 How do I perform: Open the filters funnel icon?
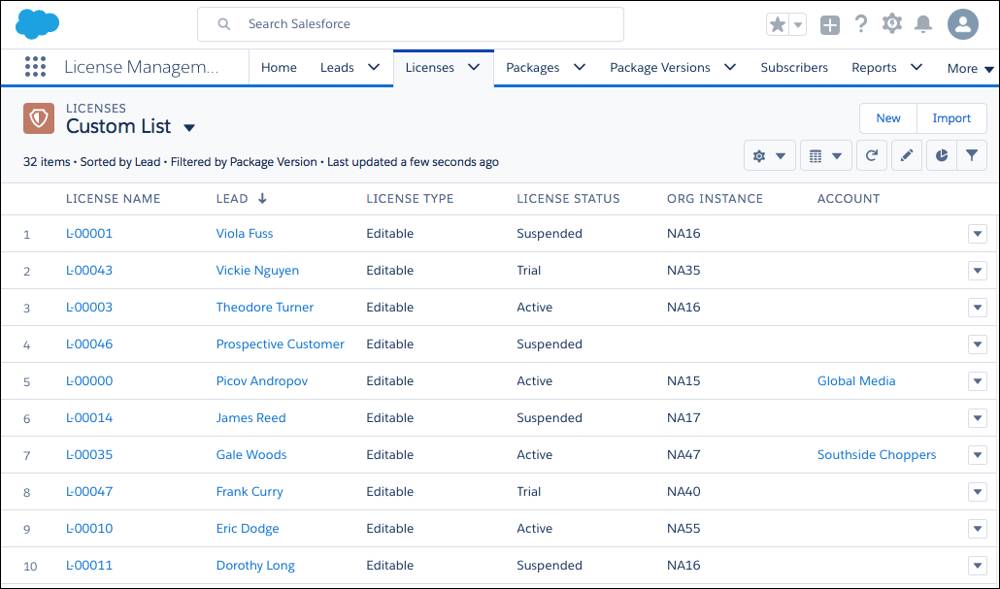971,156
